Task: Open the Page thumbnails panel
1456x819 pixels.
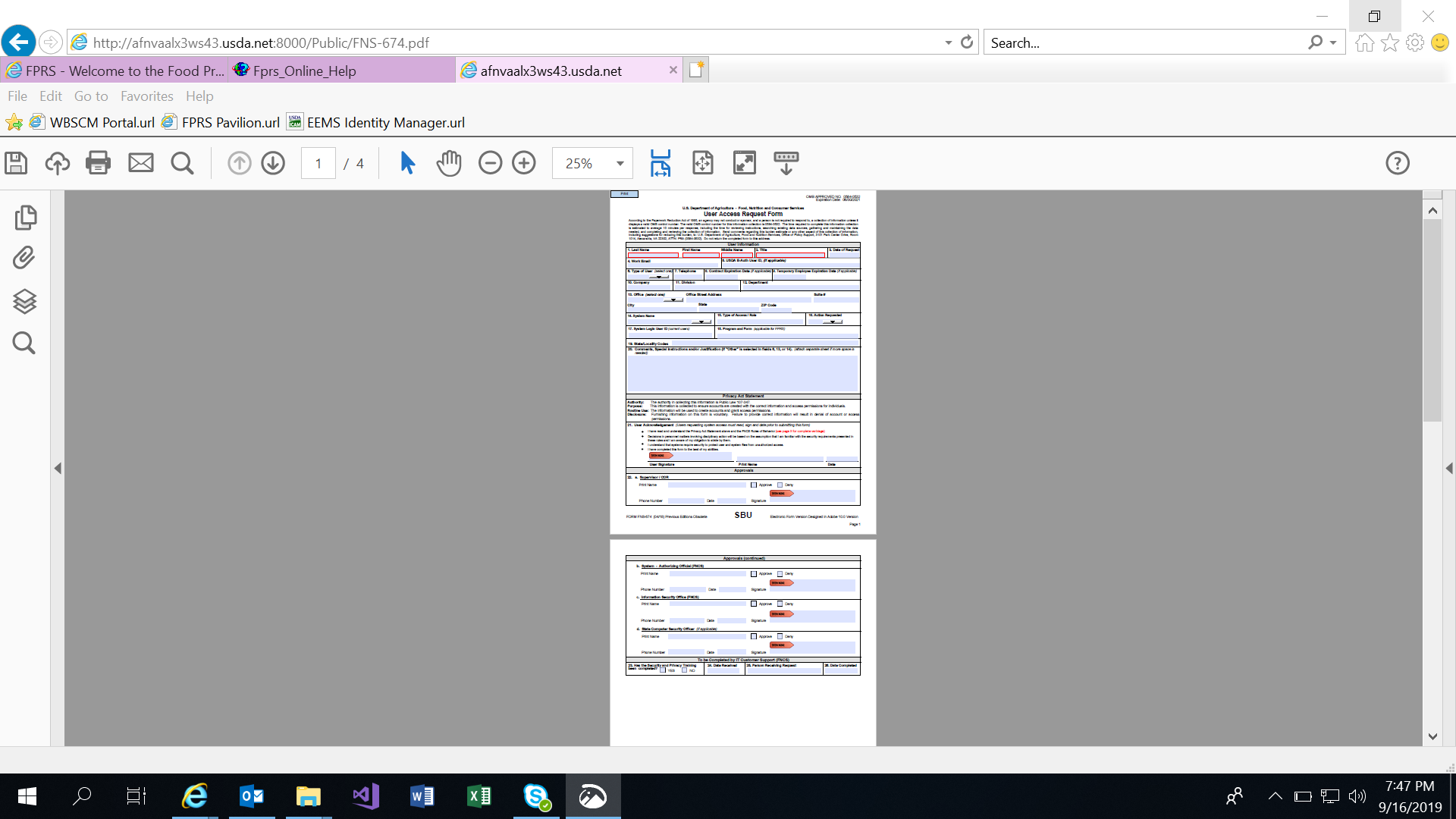Action: coord(24,218)
